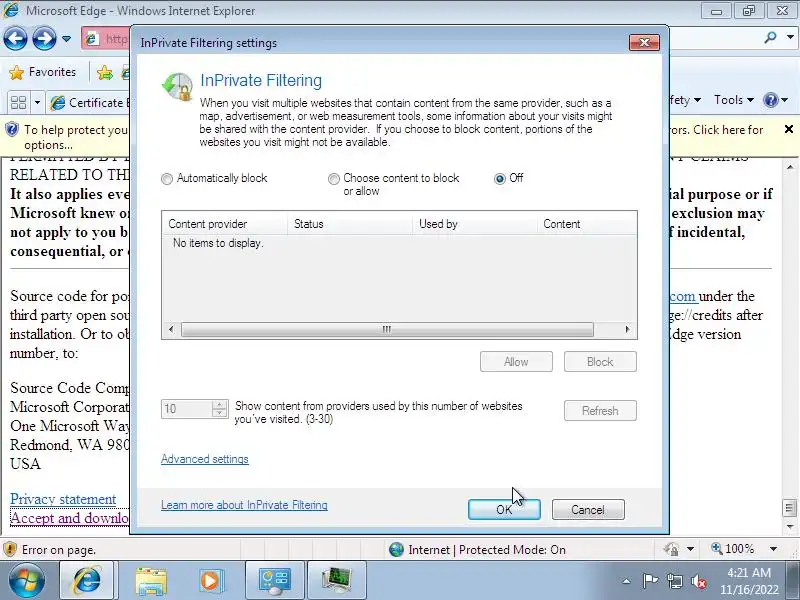
Task: Click the Internet zone globe icon
Action: click(x=396, y=549)
